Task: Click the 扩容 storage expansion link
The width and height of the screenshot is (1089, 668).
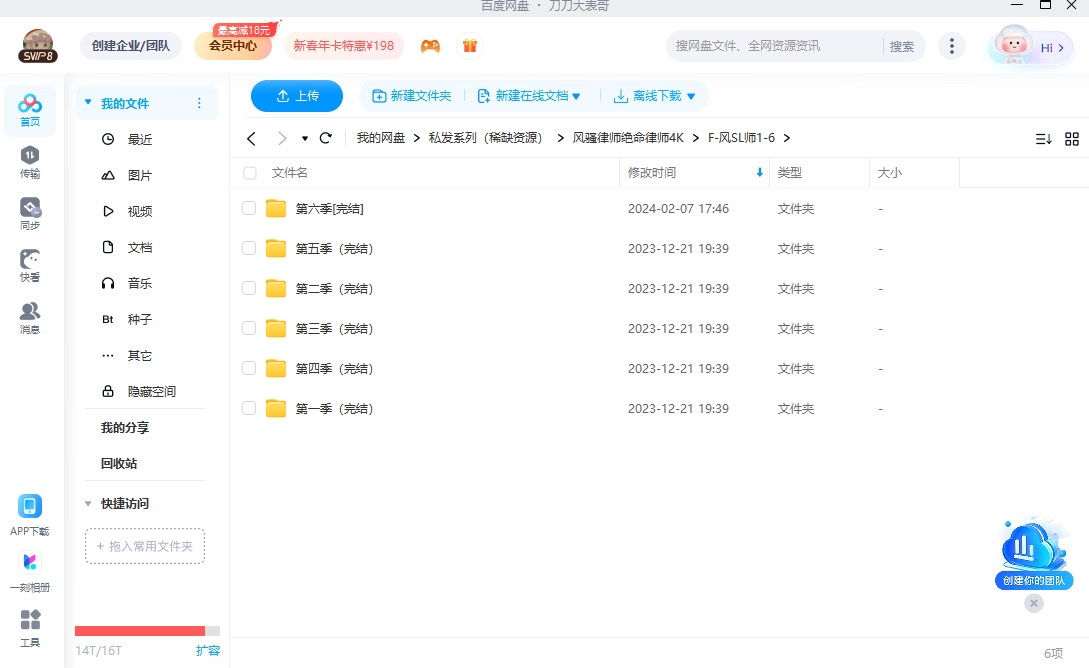Action: (x=208, y=650)
